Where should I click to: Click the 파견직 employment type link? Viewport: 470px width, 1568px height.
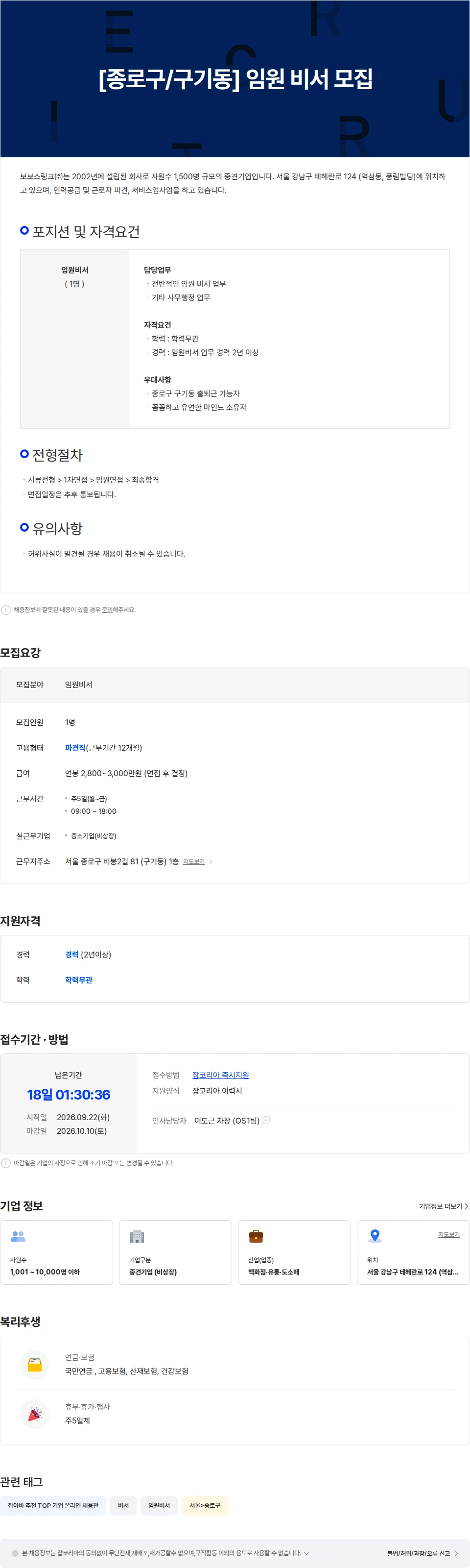[75, 747]
